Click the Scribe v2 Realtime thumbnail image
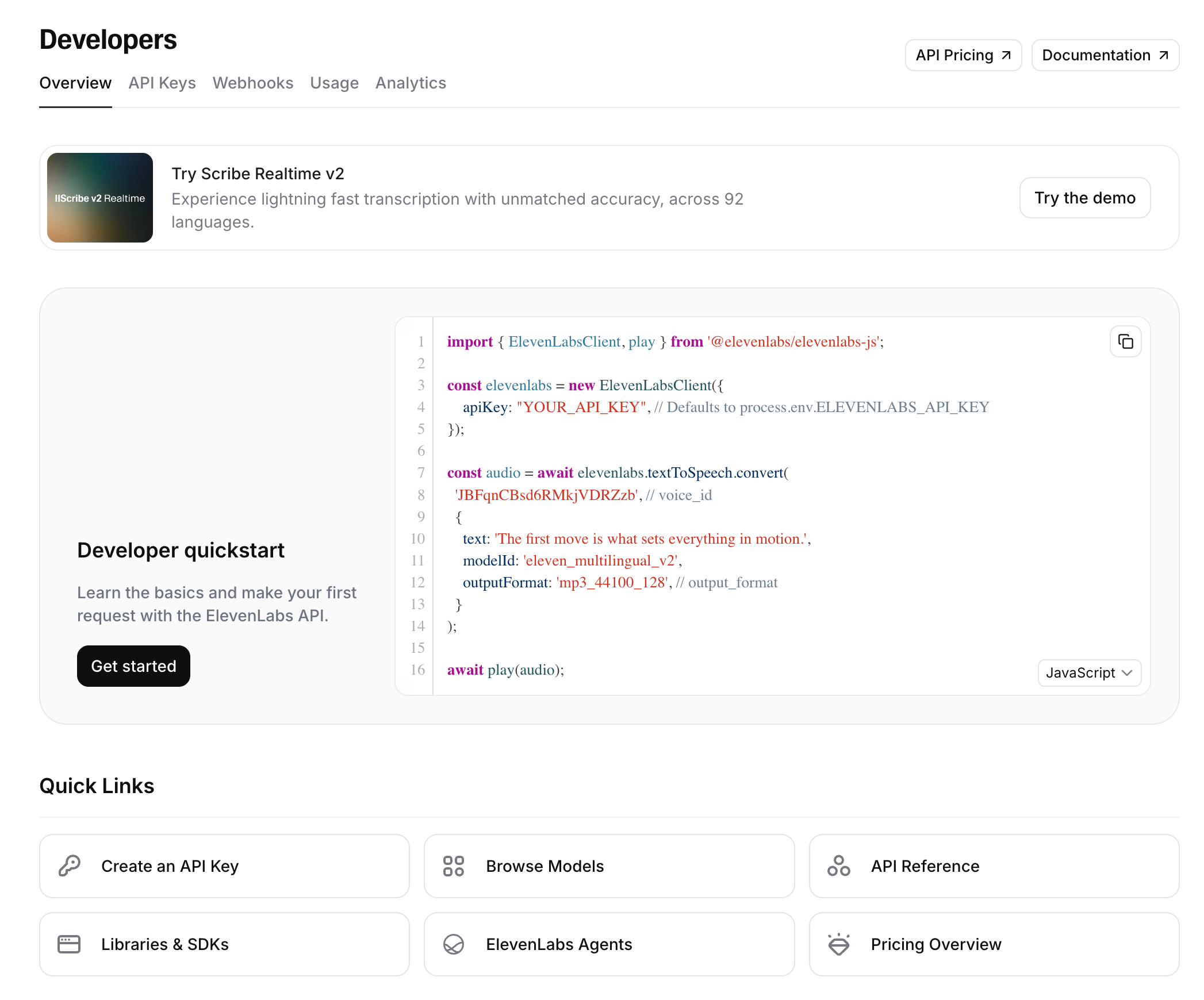This screenshot has width=1204, height=1000. pos(99,198)
